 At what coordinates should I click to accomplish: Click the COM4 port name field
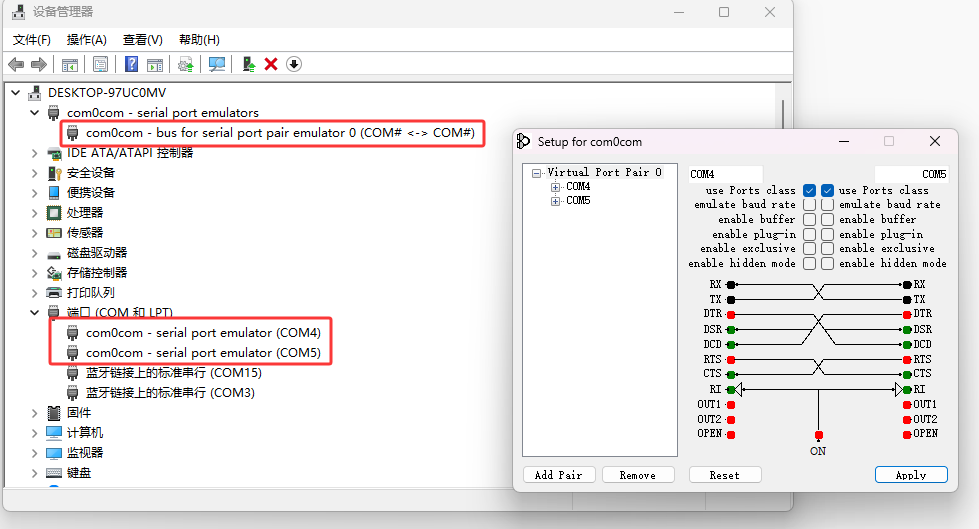[726, 174]
